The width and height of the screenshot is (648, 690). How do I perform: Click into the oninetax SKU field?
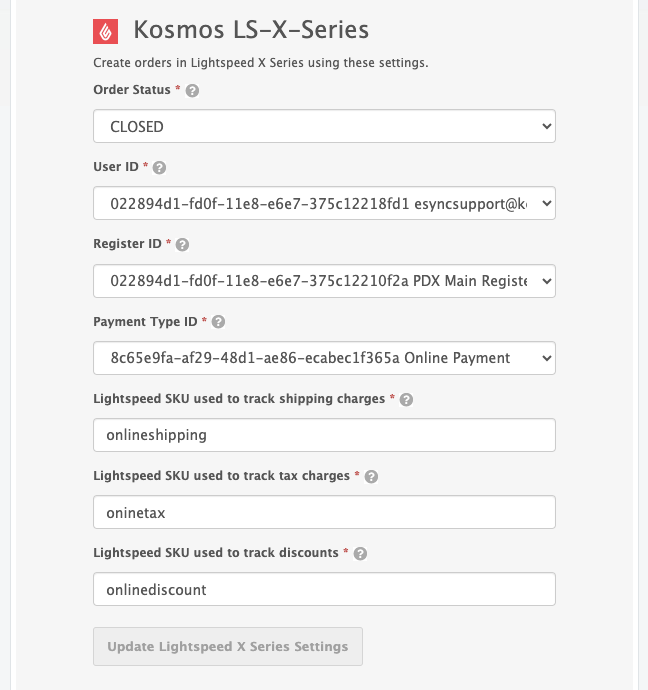click(x=324, y=512)
